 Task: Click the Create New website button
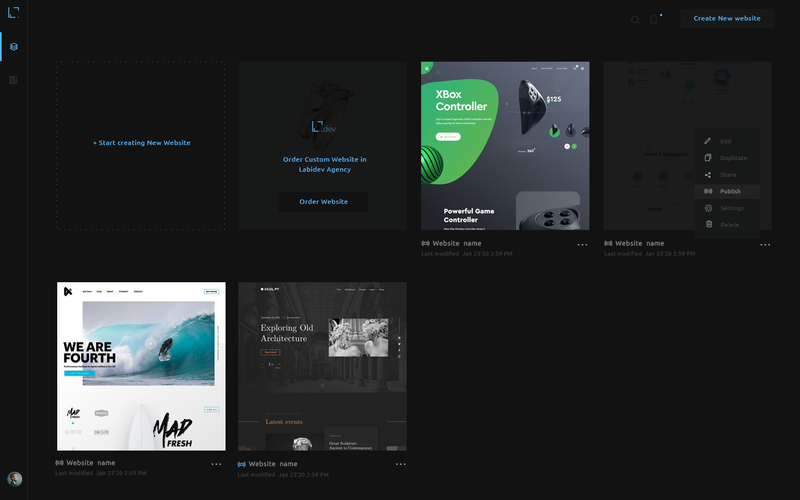727,18
